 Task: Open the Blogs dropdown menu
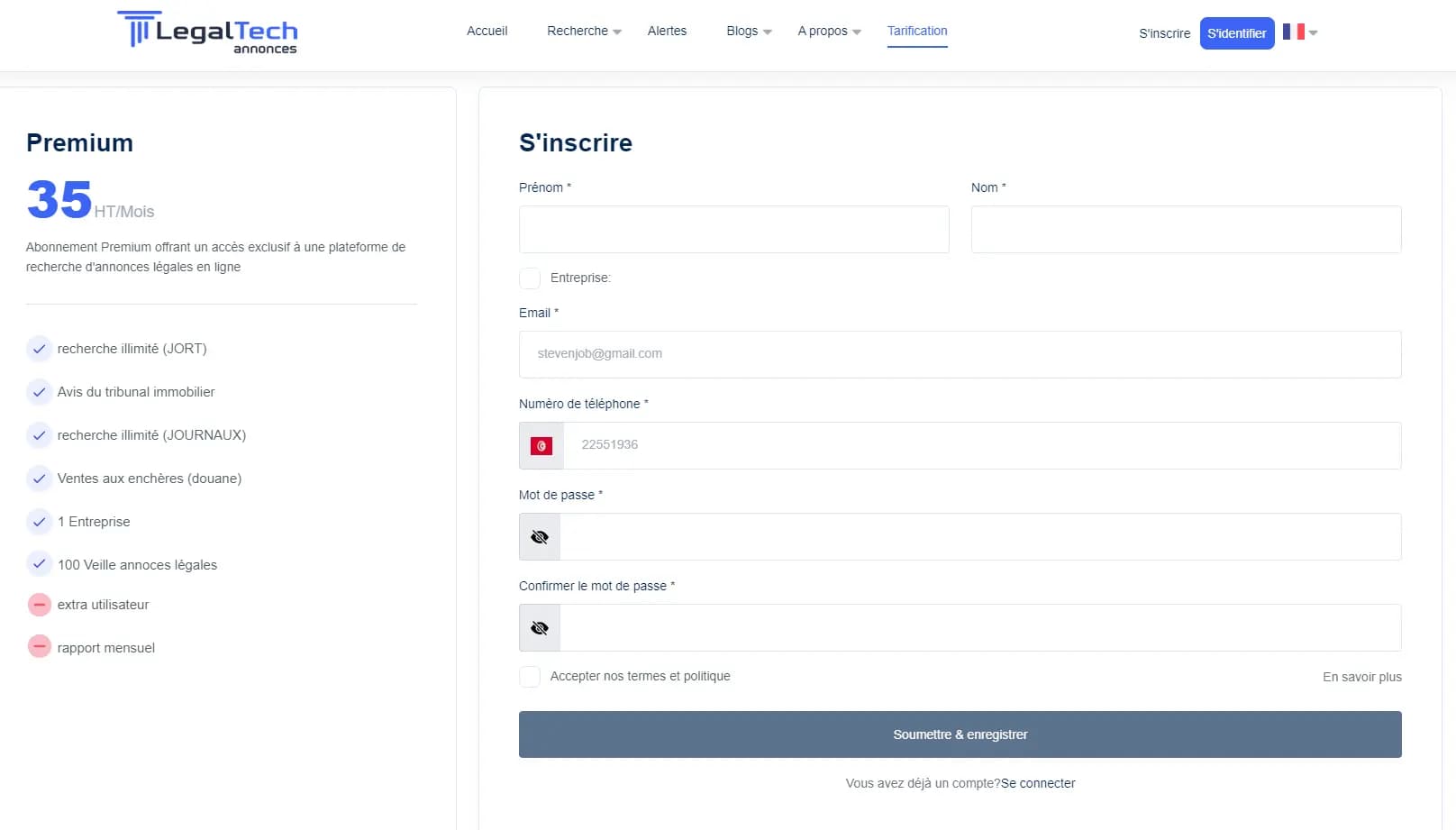pos(749,32)
